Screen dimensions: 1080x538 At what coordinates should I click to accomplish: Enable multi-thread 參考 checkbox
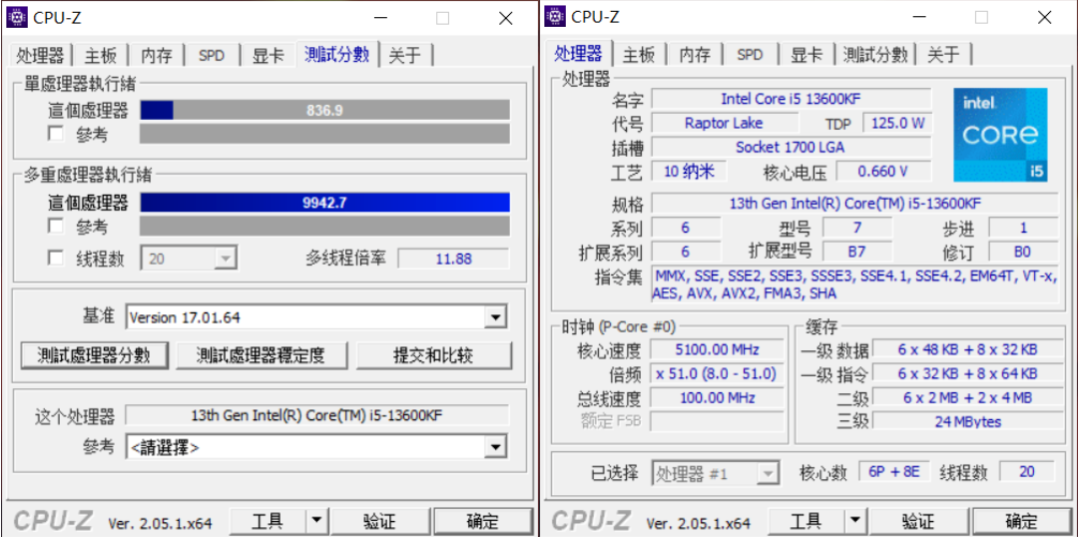point(55,226)
